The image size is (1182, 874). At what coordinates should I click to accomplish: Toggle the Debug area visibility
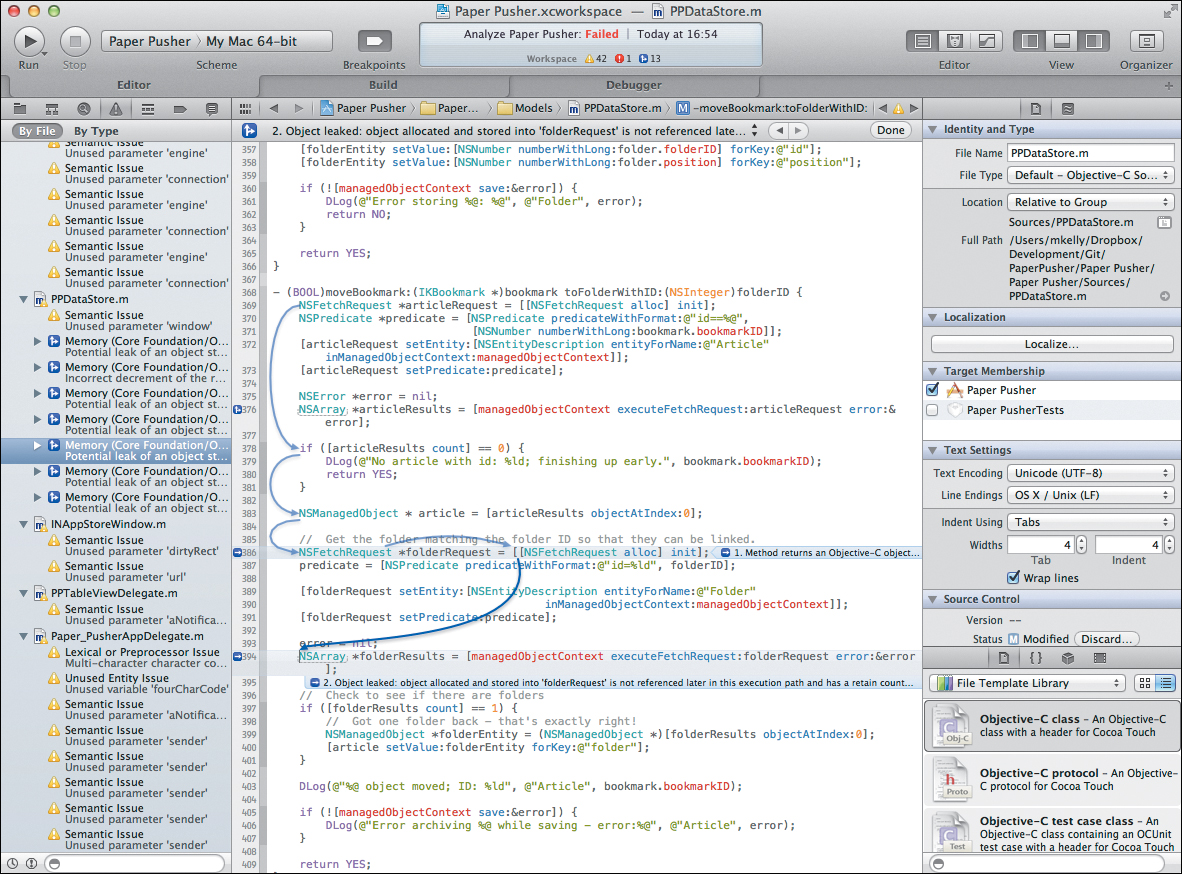pos(1061,41)
